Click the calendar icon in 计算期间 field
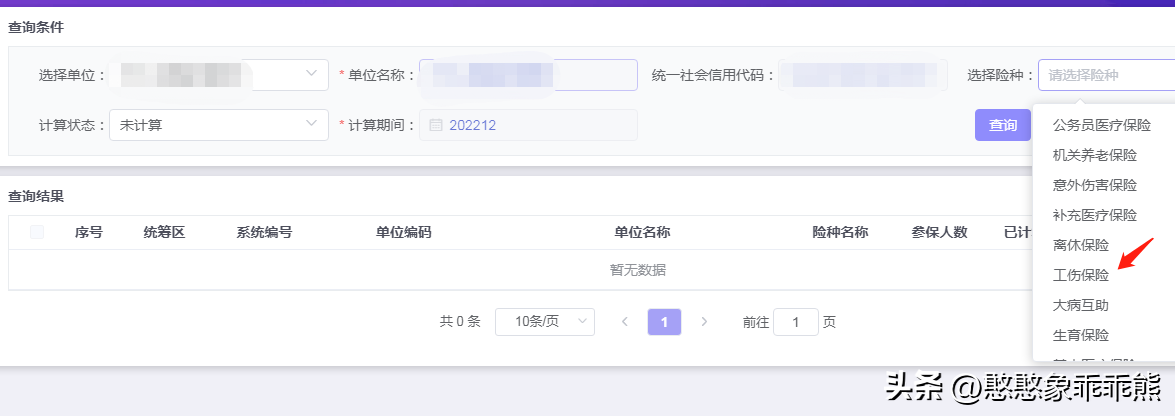1175x416 pixels. coord(435,125)
